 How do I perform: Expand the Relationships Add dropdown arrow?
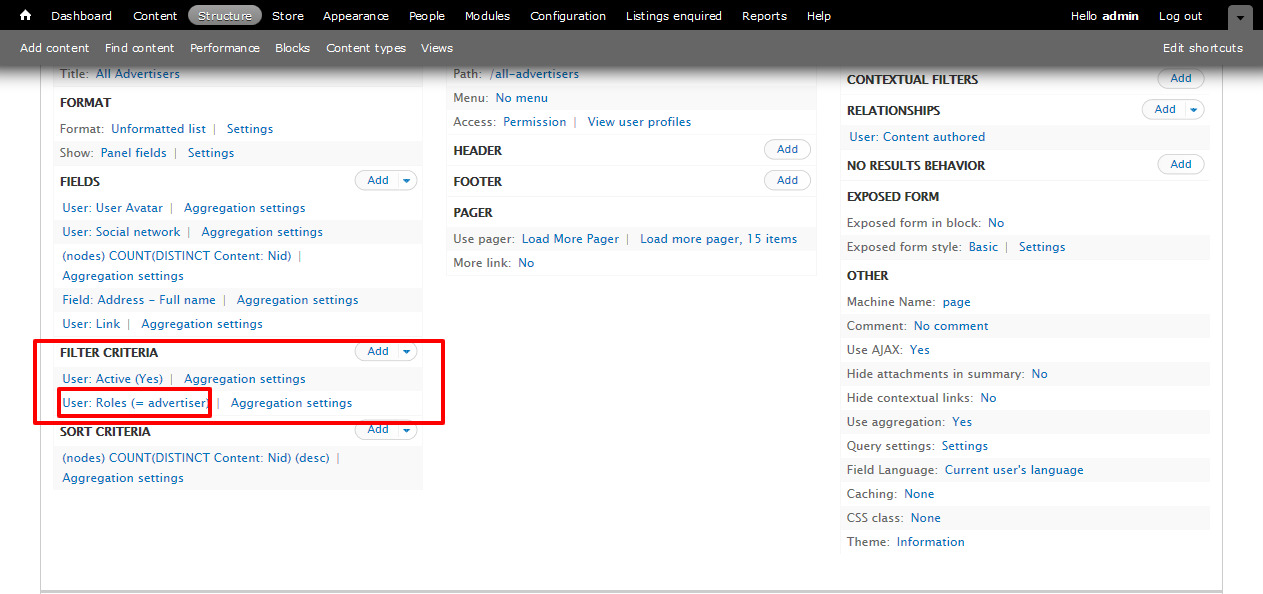[1195, 110]
